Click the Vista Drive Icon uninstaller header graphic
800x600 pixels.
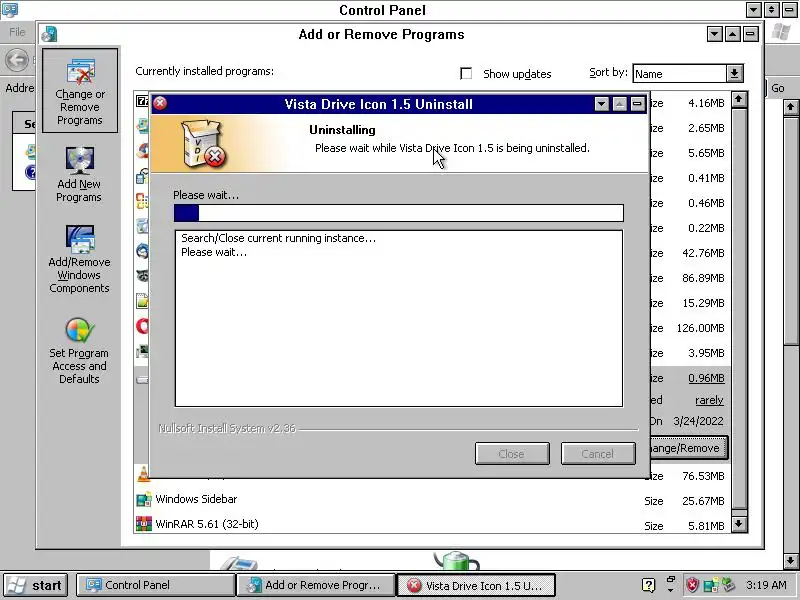[204, 144]
